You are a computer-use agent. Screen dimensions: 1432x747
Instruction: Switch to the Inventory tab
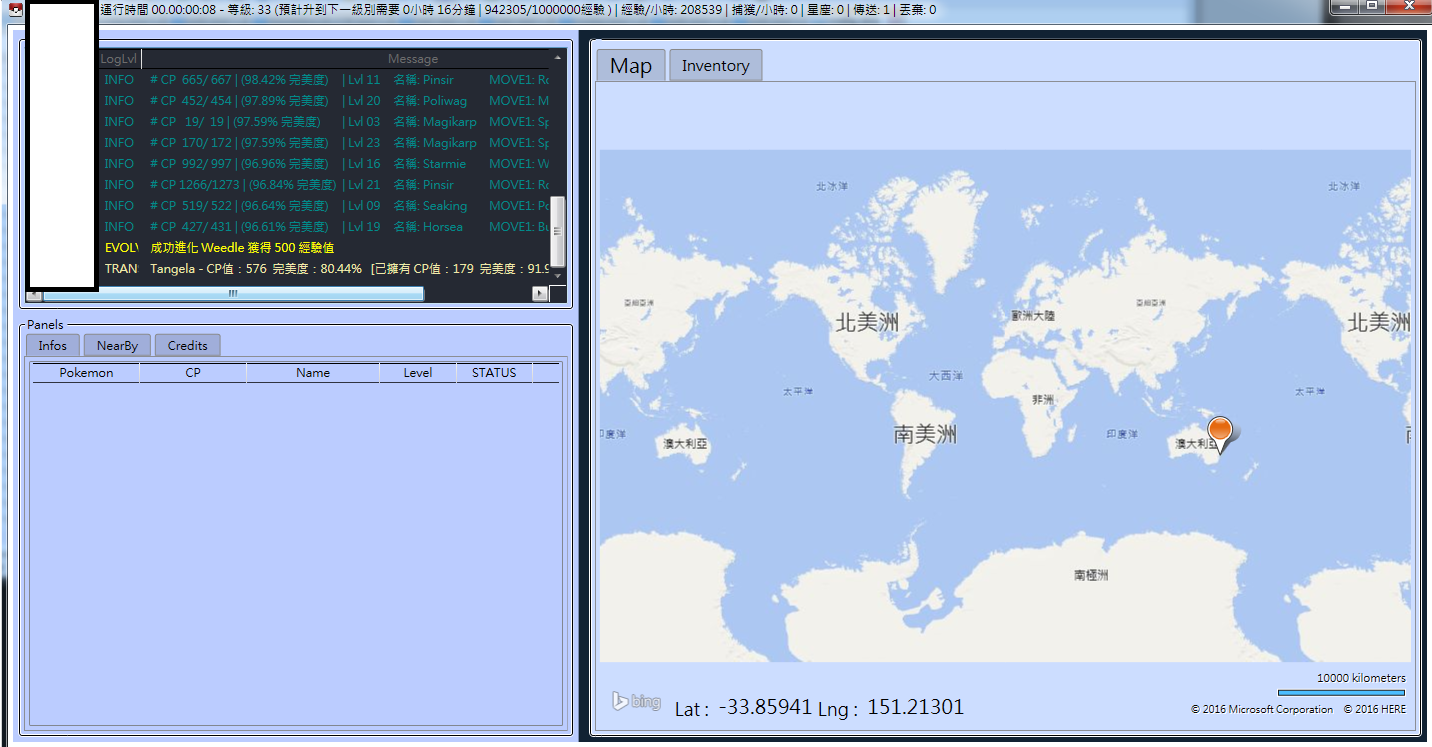[715, 66]
